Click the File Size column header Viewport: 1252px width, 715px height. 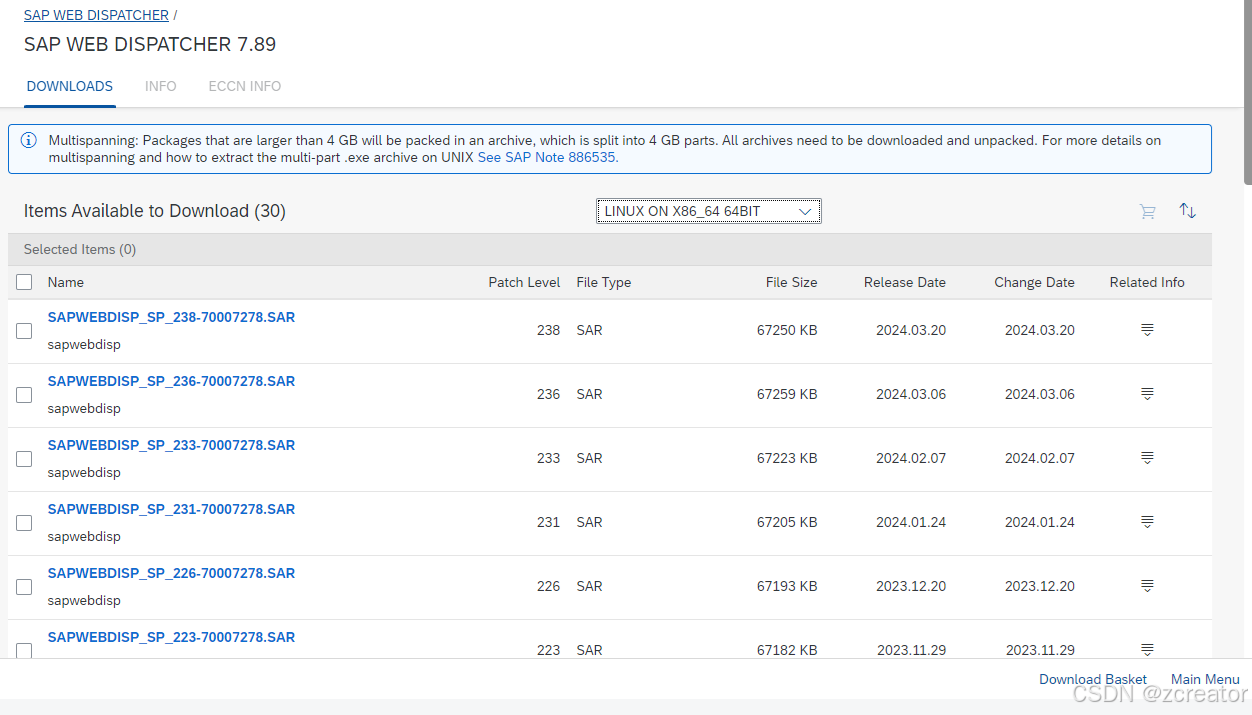pyautogui.click(x=791, y=282)
